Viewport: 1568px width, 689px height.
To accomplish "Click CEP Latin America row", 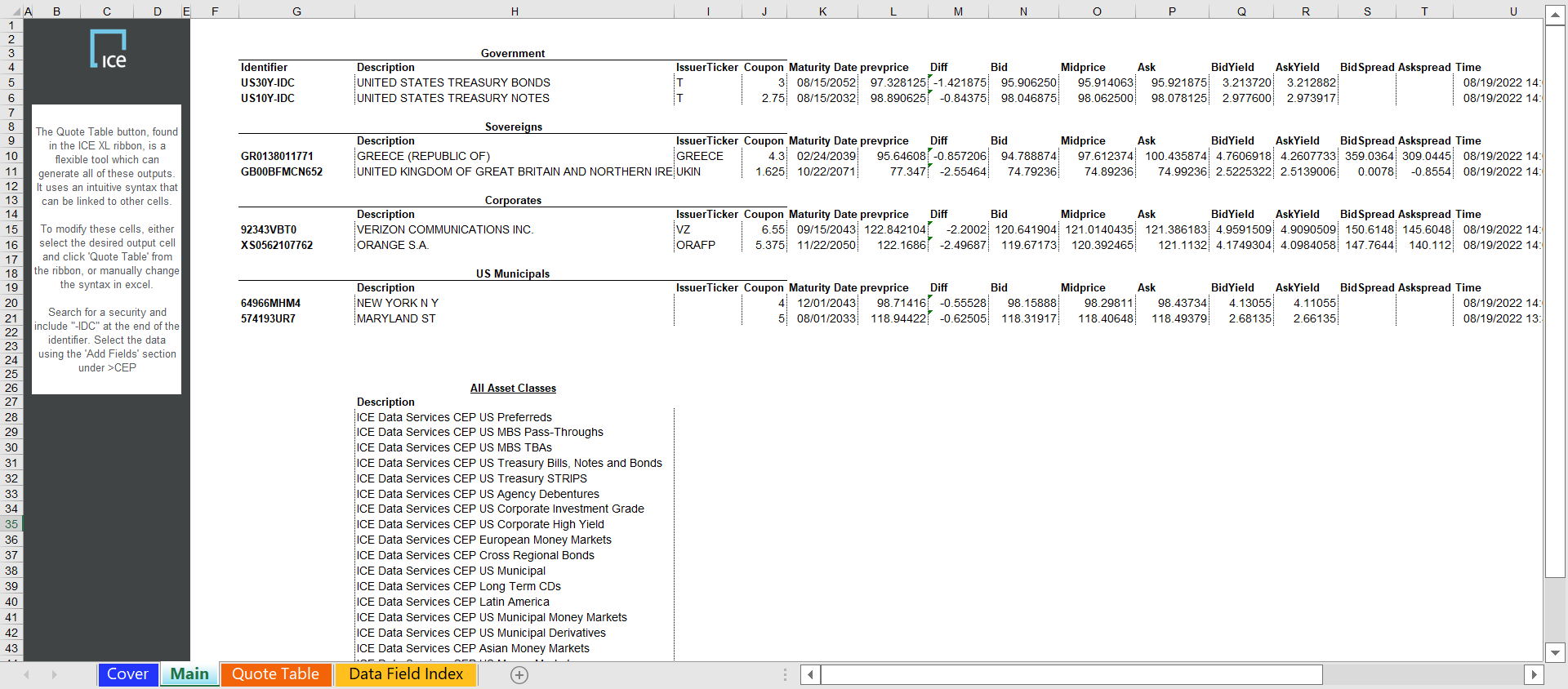I will [514, 602].
